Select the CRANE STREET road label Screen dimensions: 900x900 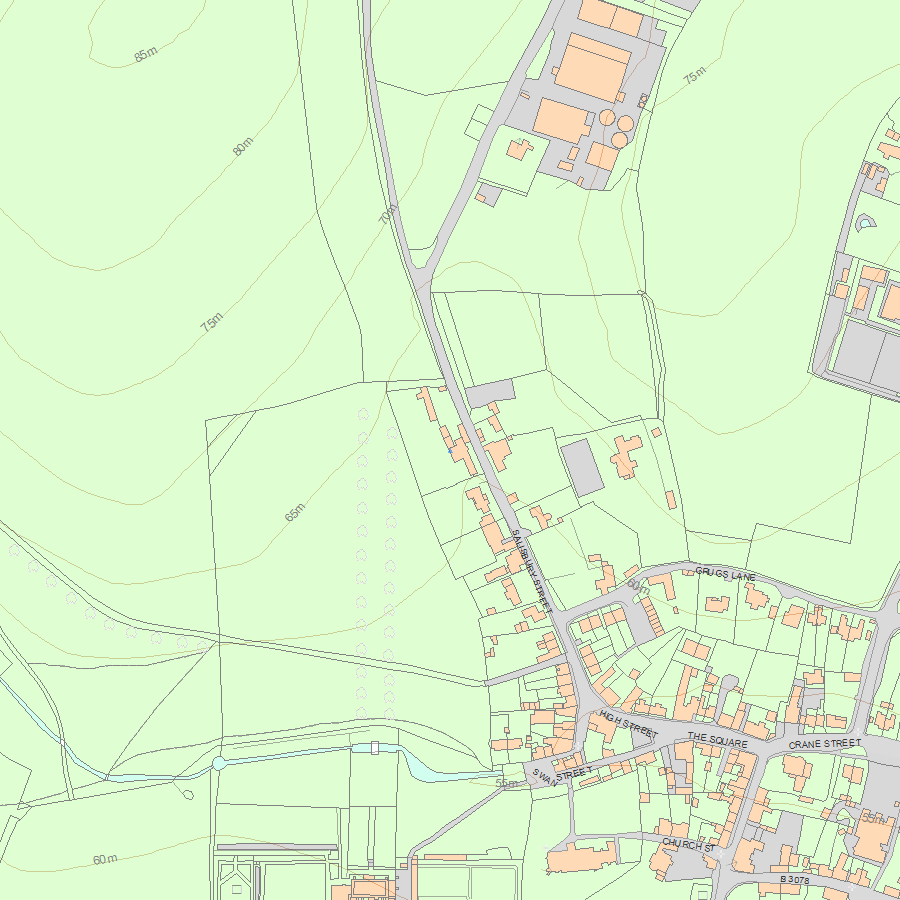pyautogui.click(x=825, y=744)
